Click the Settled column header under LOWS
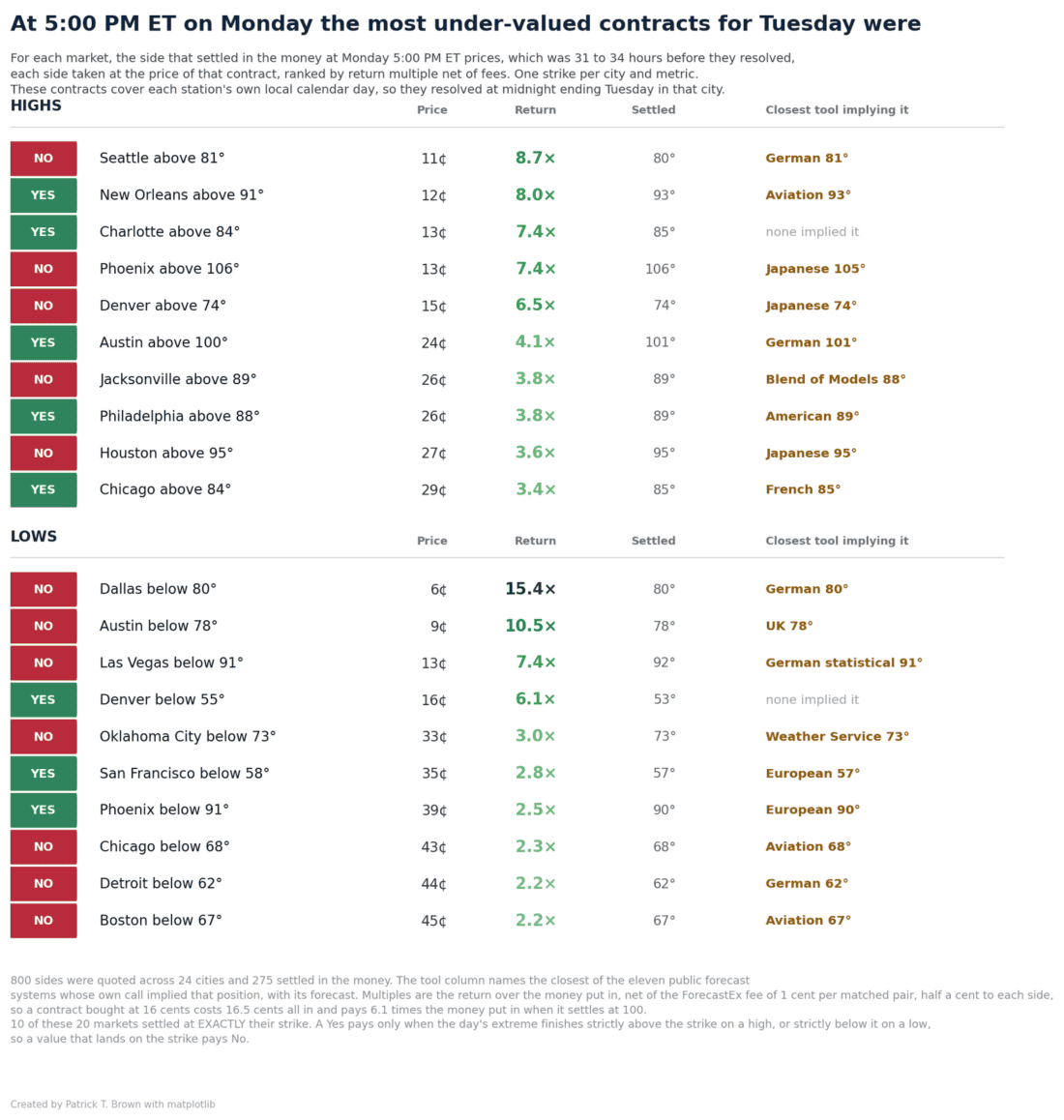The image size is (1064, 1120). [x=653, y=541]
